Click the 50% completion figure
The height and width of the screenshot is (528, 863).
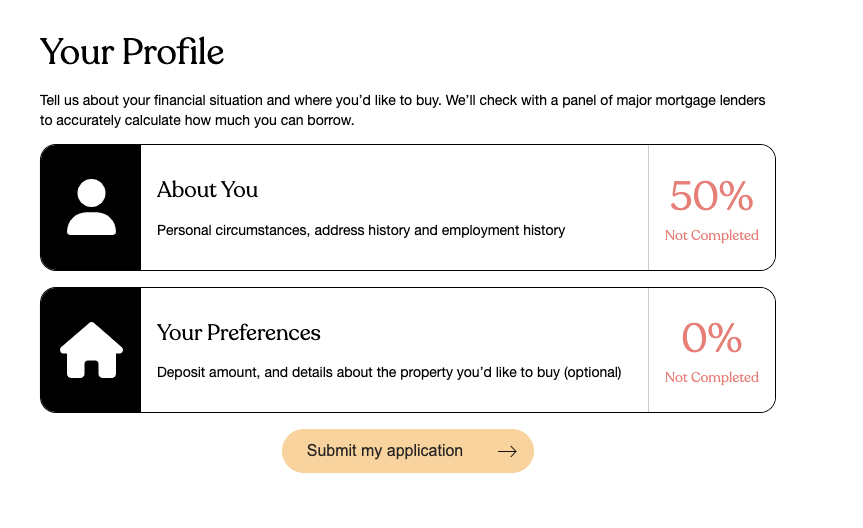click(x=711, y=197)
